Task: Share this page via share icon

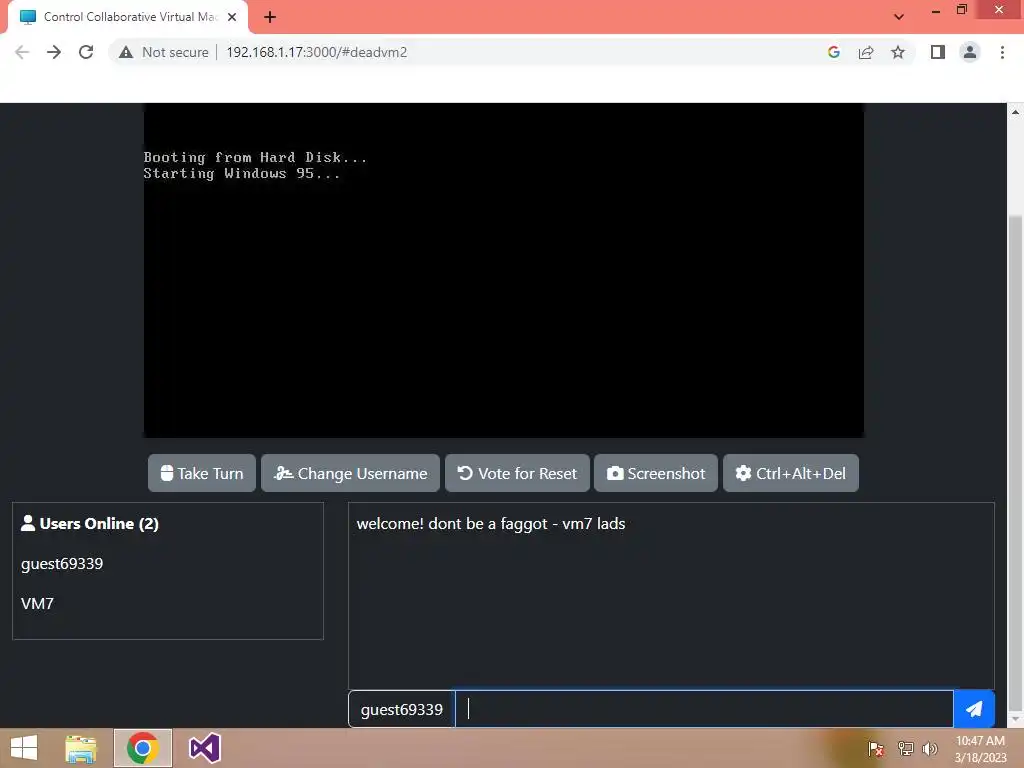Action: [x=866, y=52]
